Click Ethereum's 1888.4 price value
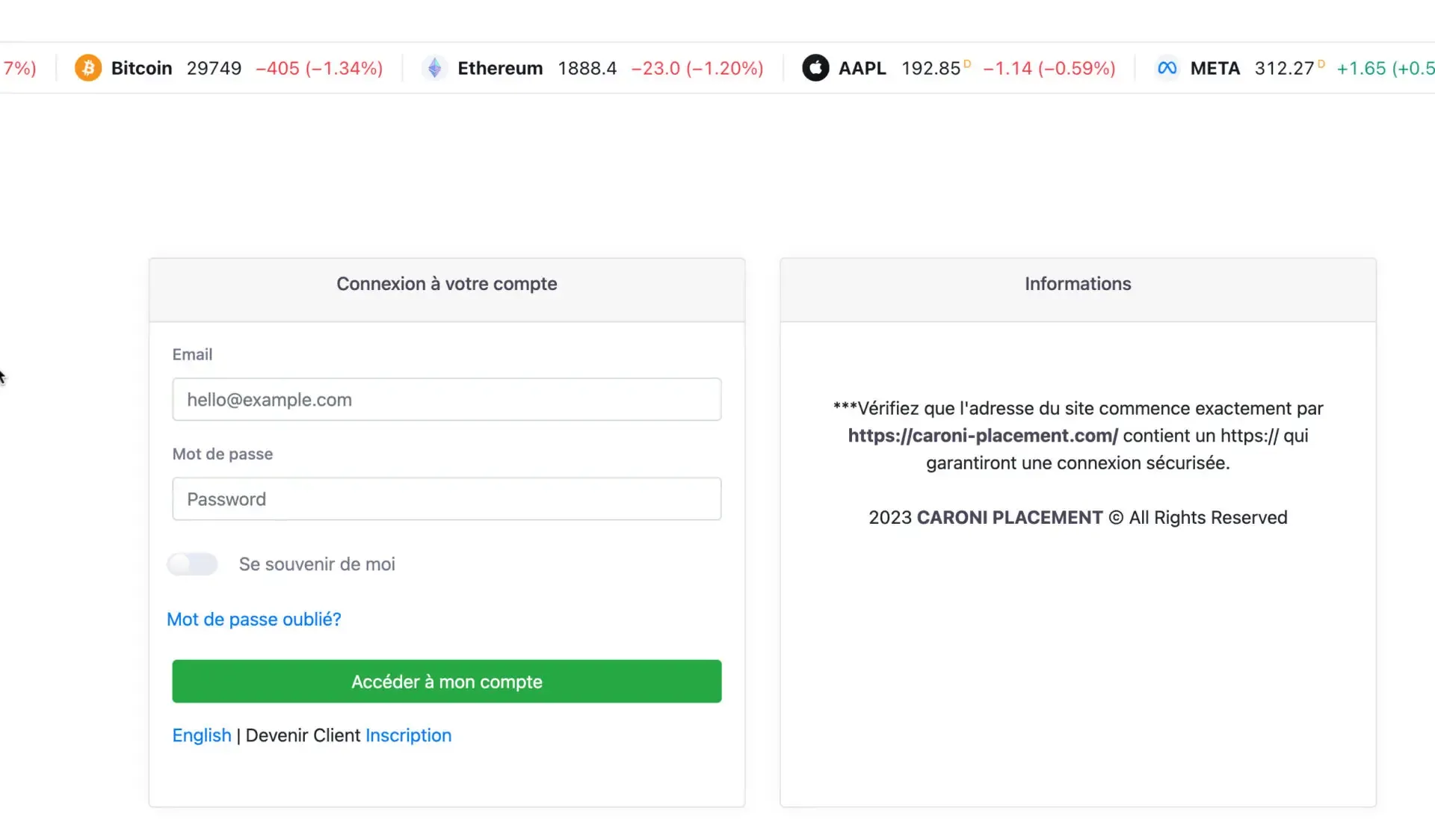 point(587,68)
